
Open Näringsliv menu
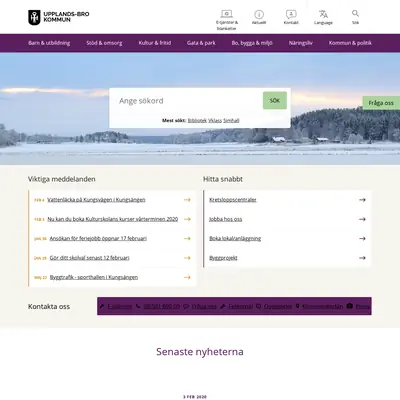[301, 43]
